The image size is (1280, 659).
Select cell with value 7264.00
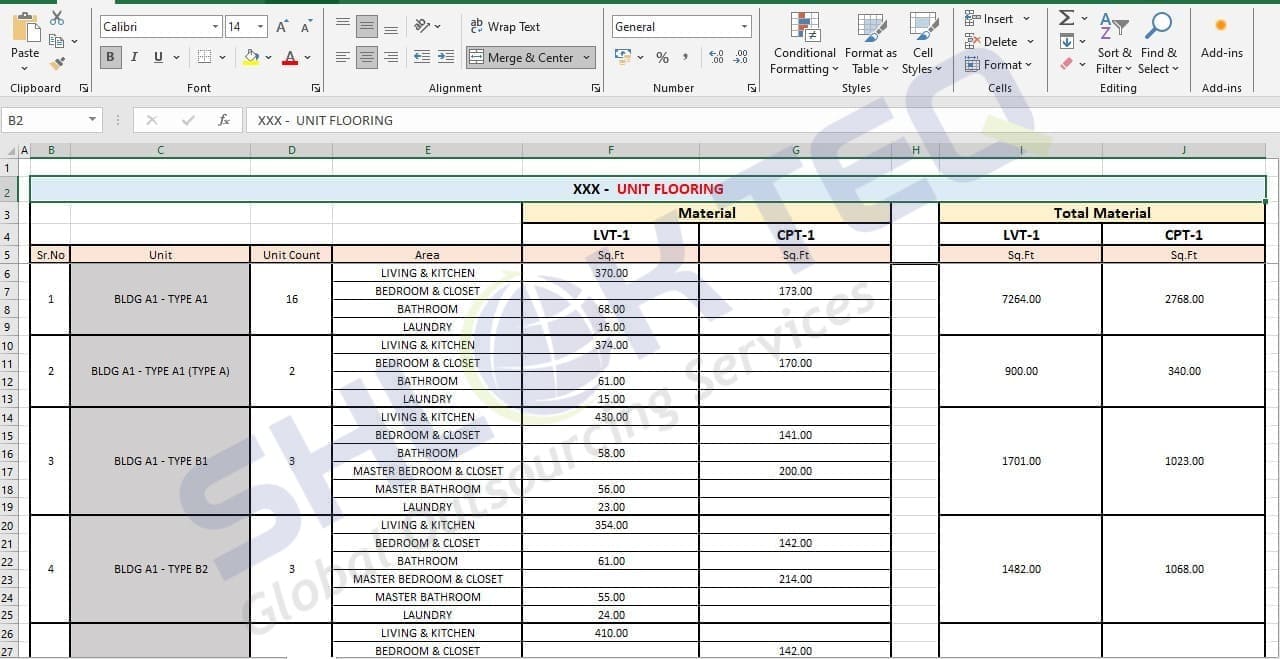1021,299
